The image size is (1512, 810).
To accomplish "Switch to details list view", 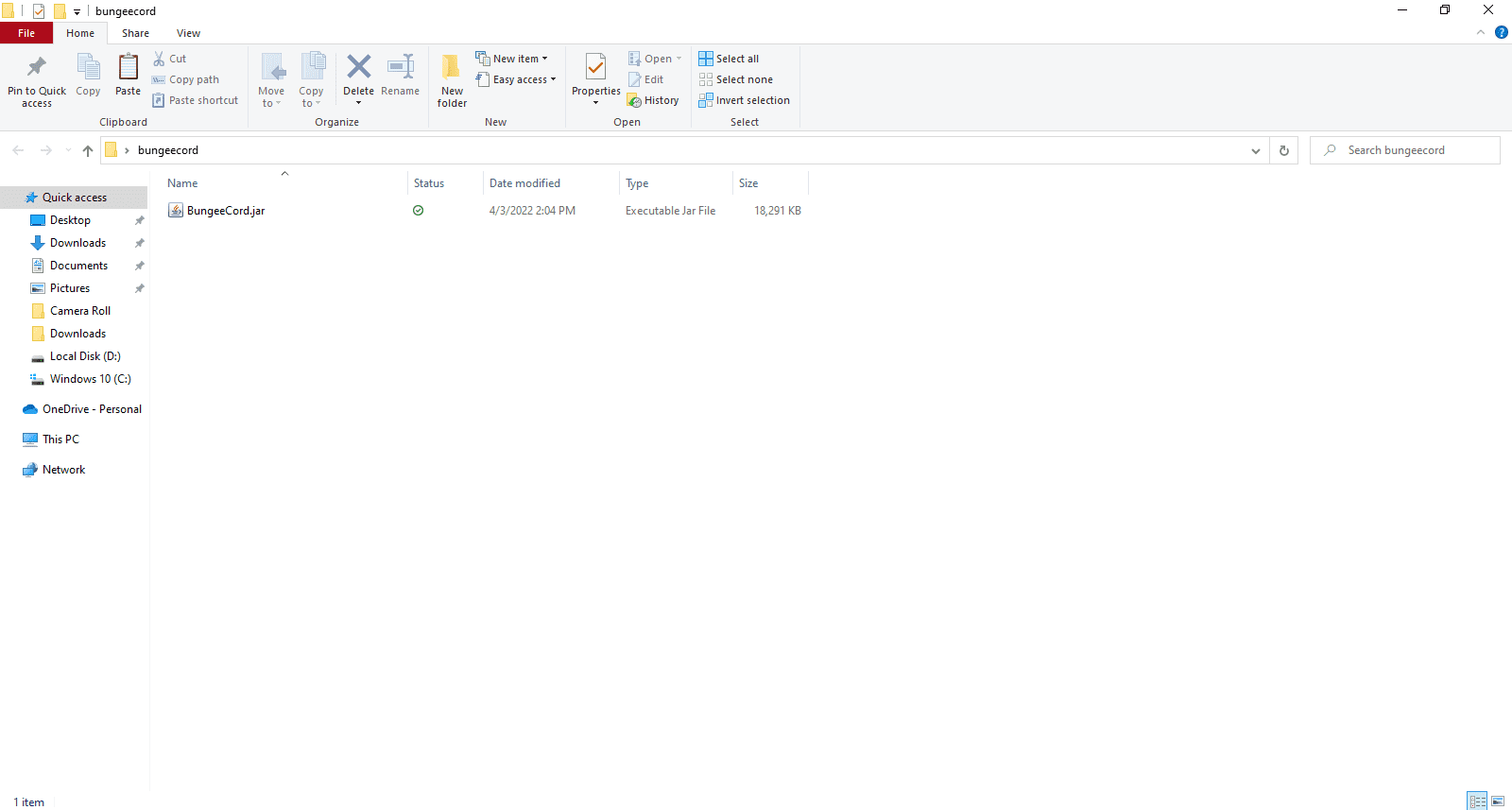I will 1478,801.
